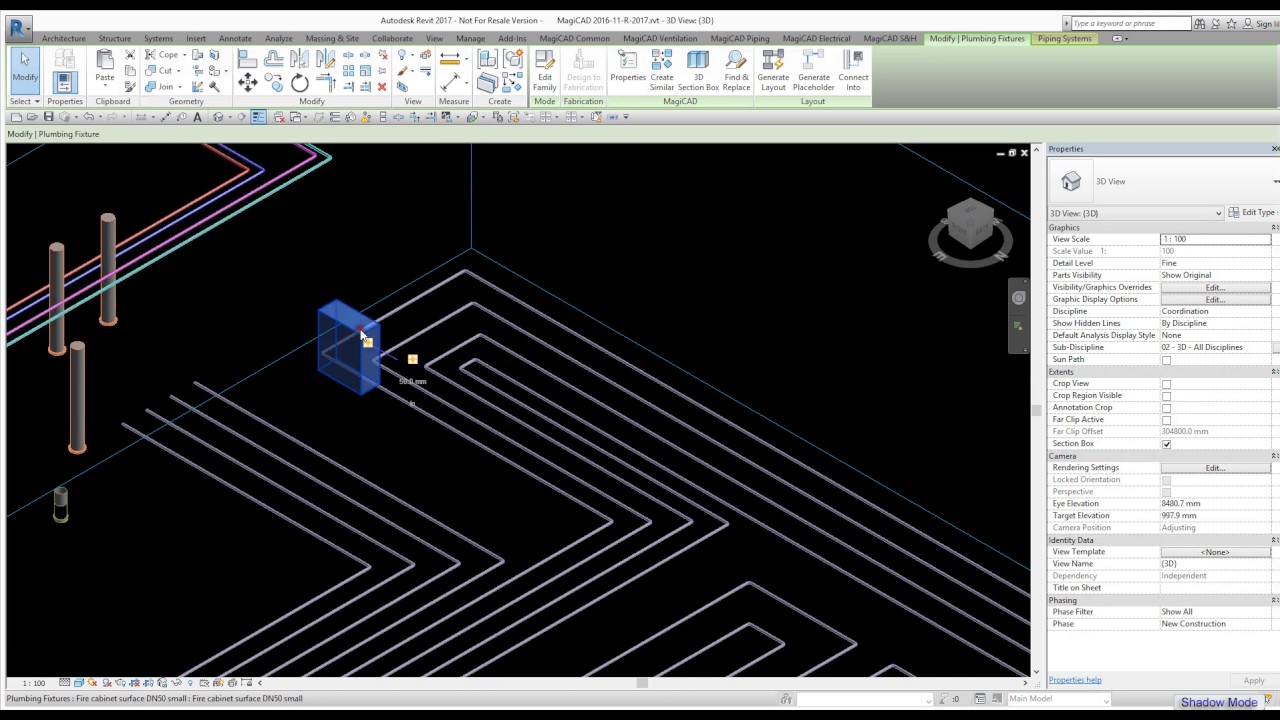1280x720 pixels.
Task: Uncheck the Section Box checkbox
Action: (1166, 444)
